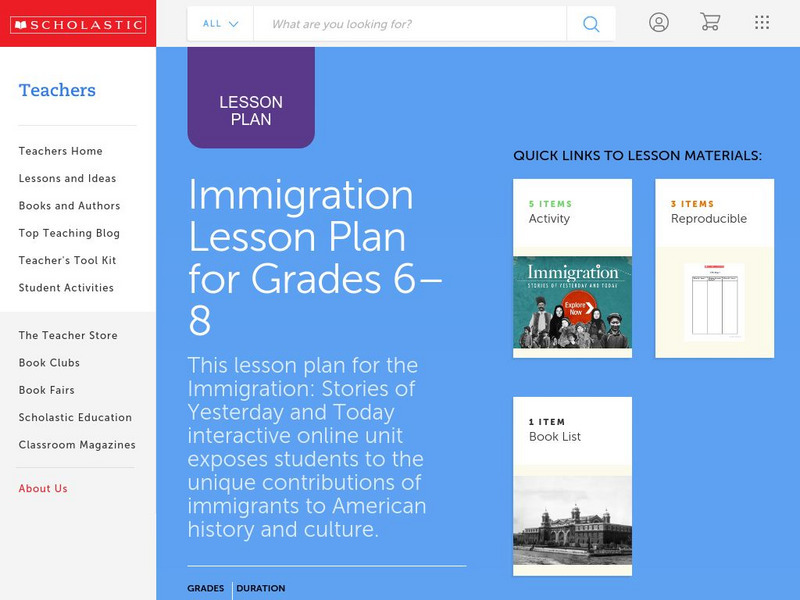Image resolution: width=800 pixels, height=600 pixels.
Task: Open the ALL search category dropdown
Action: click(219, 23)
